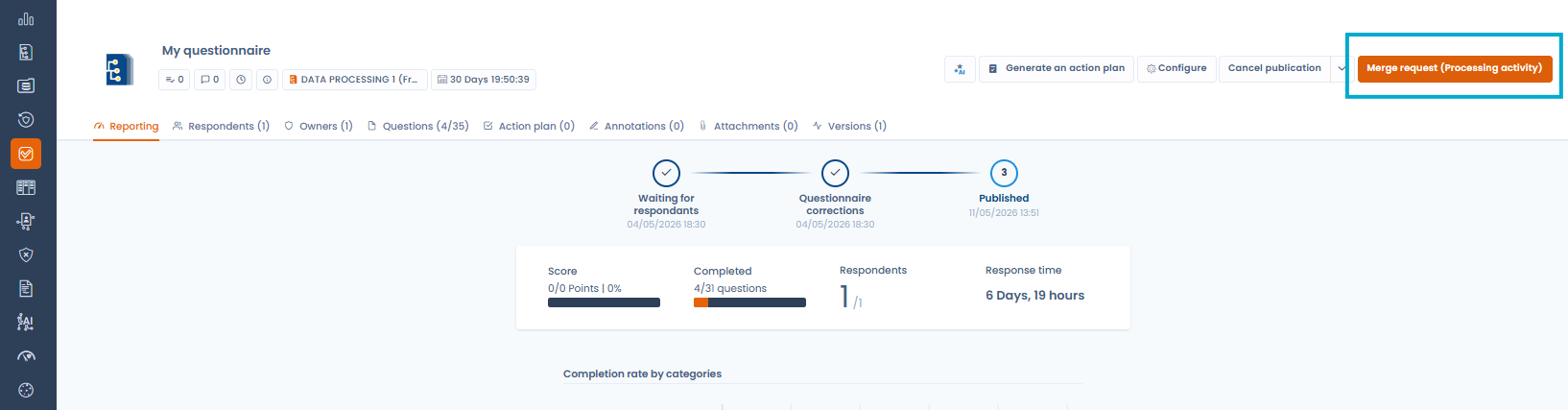The height and width of the screenshot is (410, 1568).
Task: Switch to the Versions (1) tab
Action: click(849, 127)
